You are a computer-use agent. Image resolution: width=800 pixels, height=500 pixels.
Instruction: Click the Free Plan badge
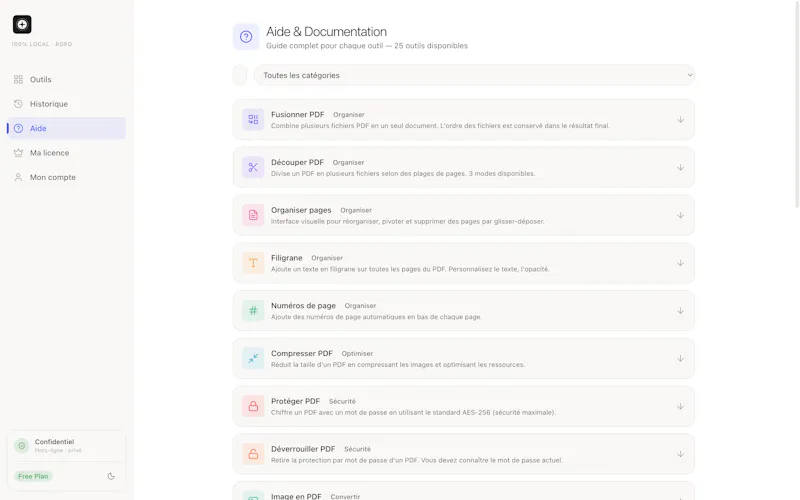pyautogui.click(x=33, y=476)
